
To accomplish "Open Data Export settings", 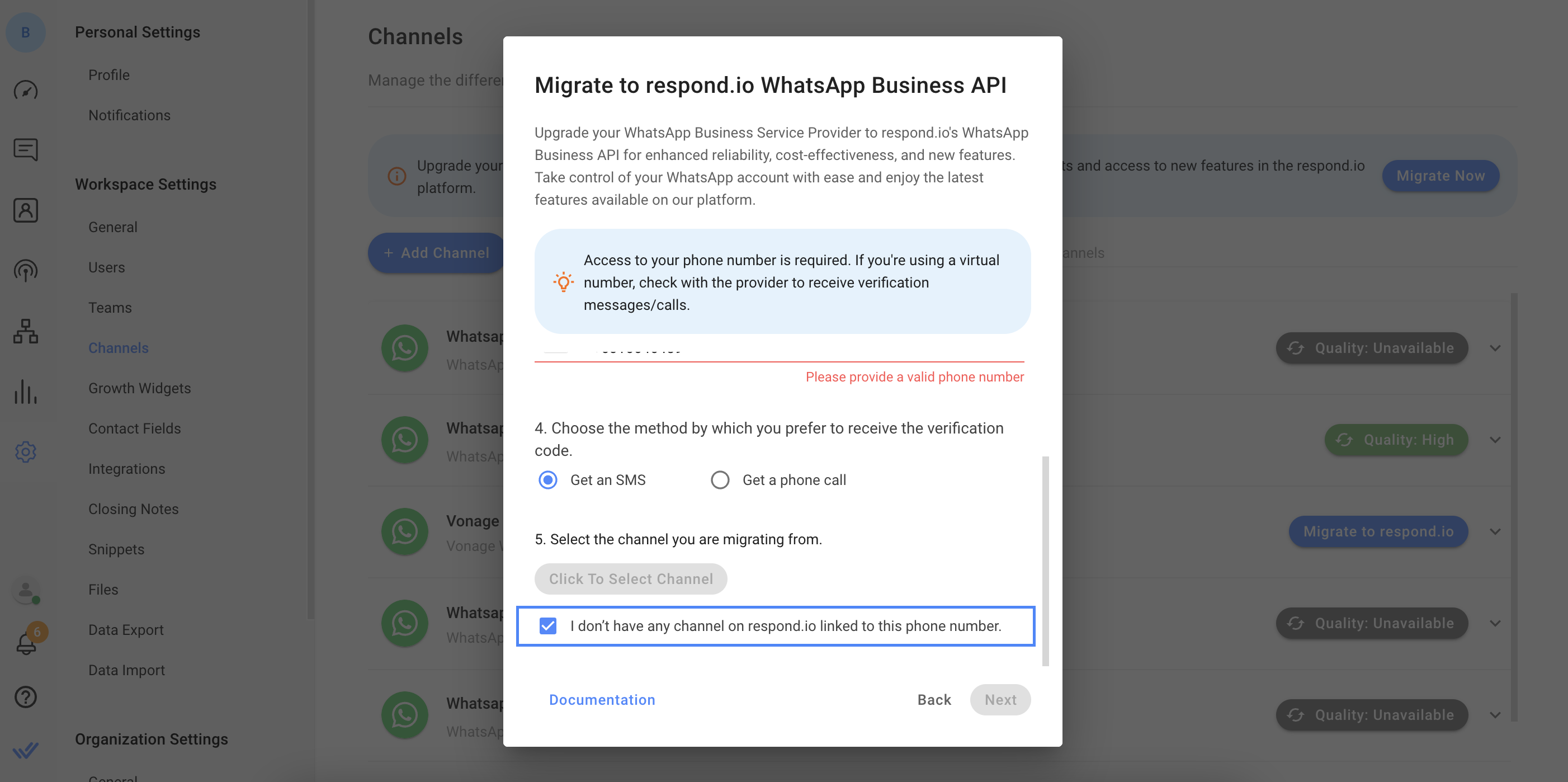I will pyautogui.click(x=126, y=629).
